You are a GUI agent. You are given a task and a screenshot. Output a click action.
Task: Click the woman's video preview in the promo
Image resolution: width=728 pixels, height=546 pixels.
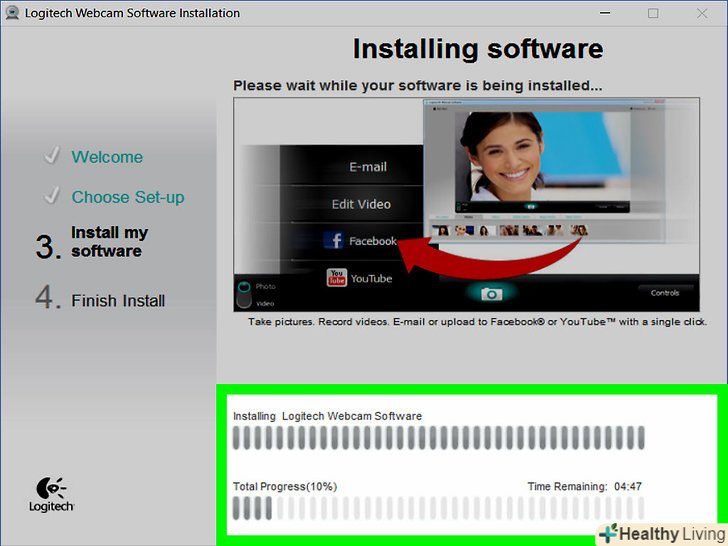(542, 158)
